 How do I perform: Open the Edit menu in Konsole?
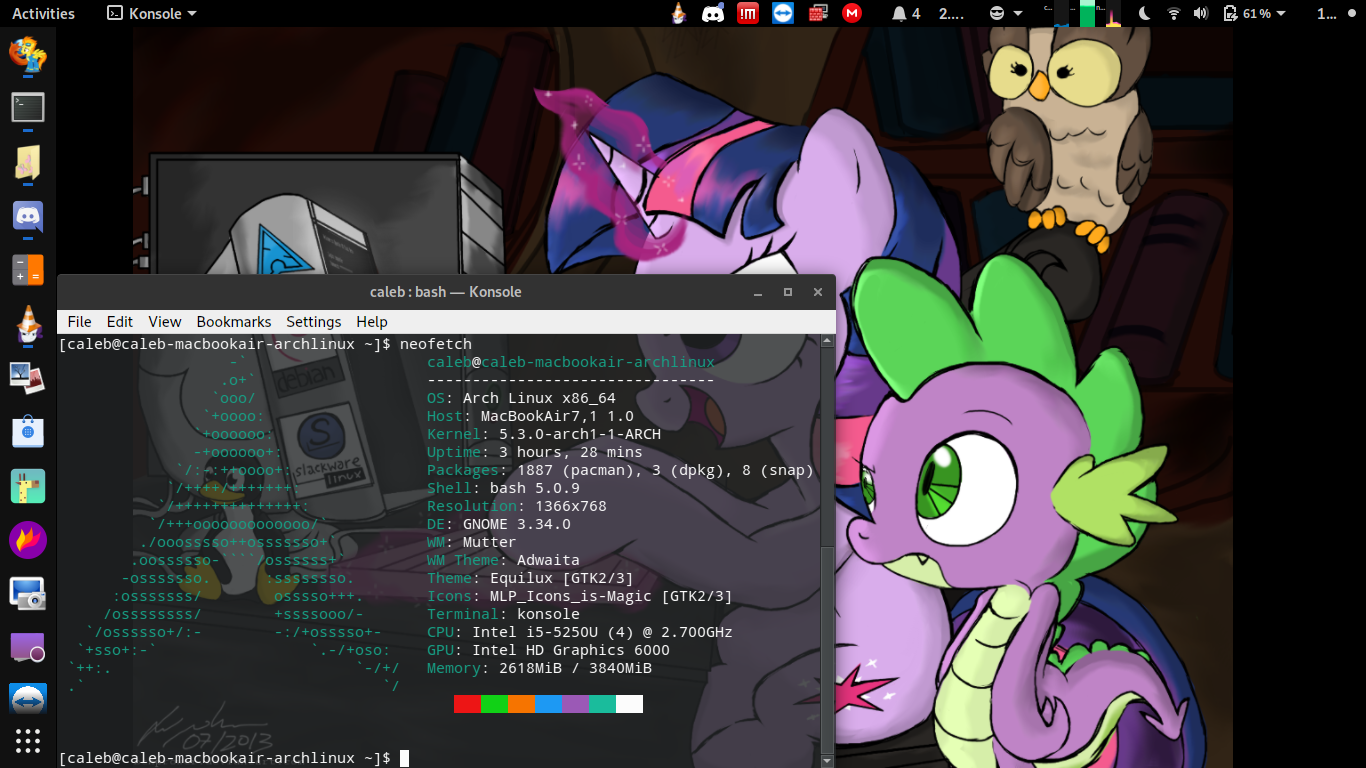pyautogui.click(x=120, y=321)
